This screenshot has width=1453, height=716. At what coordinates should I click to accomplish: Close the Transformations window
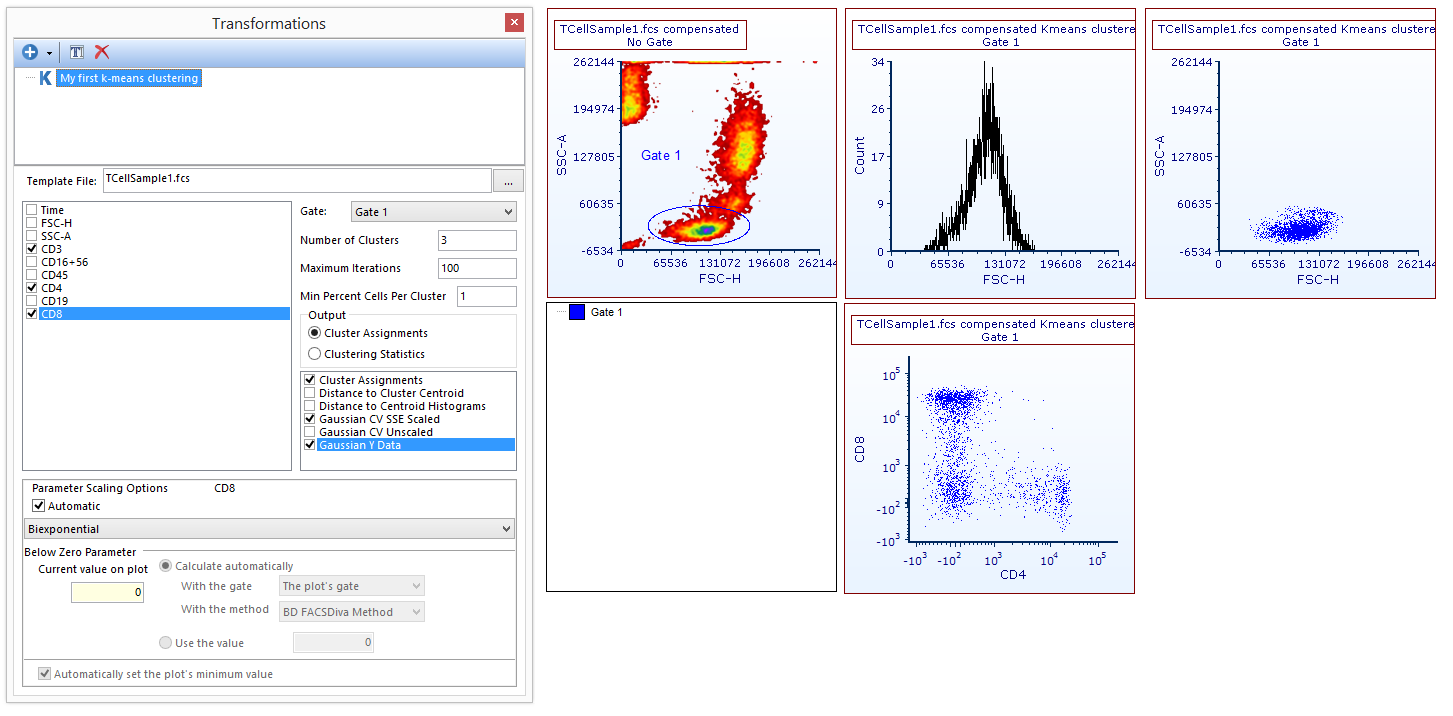click(x=514, y=23)
